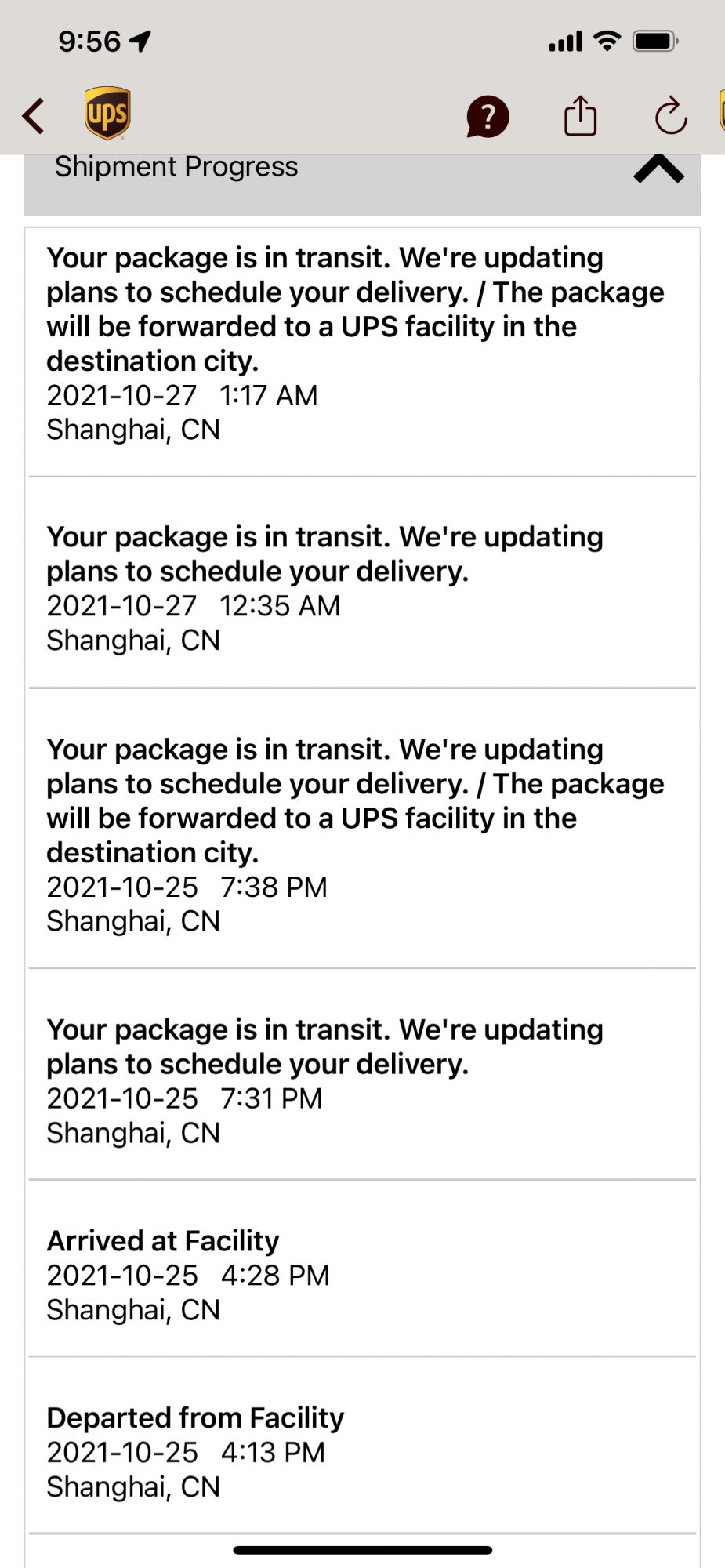This screenshot has height=1568, width=725.
Task: Tap the Arrived at Facility entry
Action: point(362,1269)
